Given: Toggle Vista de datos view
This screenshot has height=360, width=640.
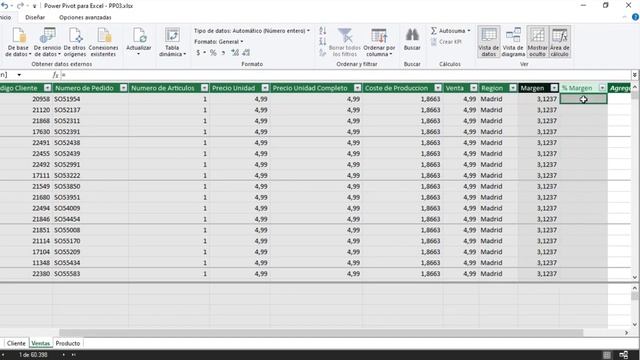Looking at the screenshot, I should 489,42.
